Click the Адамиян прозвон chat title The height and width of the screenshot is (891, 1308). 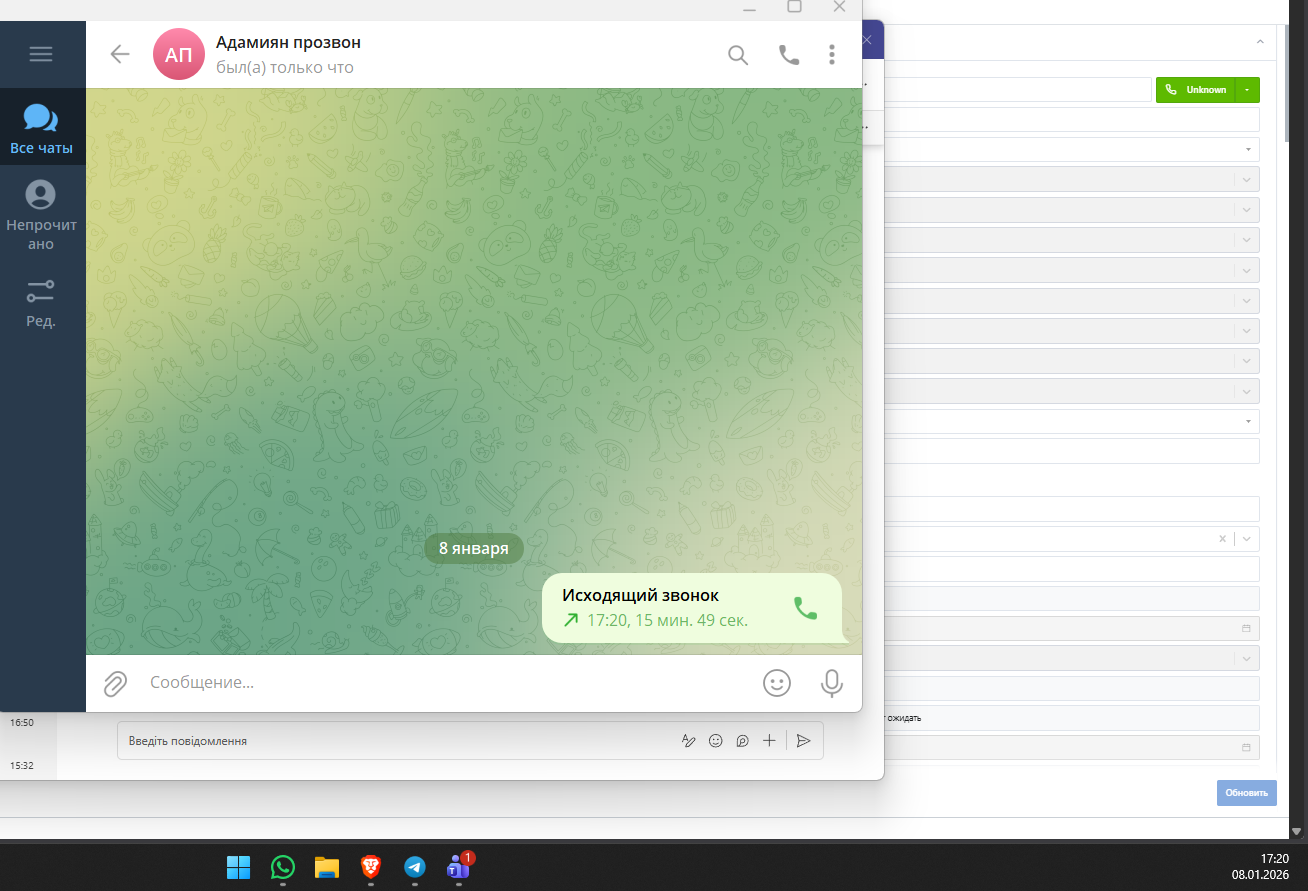288,42
